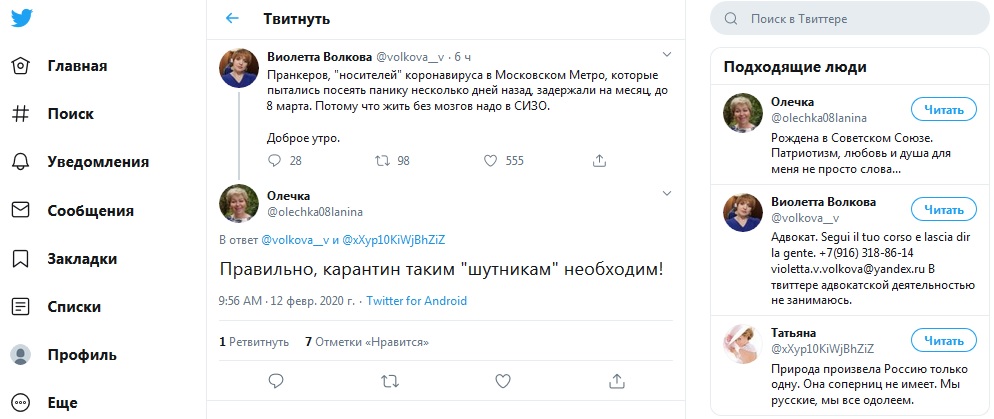Viewport: 994px width, 419px height.
Task: Like the tweet with 555 likes
Action: 490,160
